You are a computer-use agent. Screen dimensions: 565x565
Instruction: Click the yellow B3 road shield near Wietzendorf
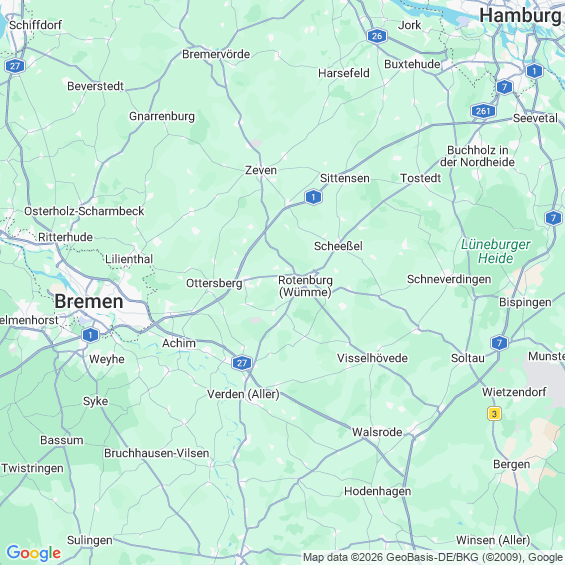tap(494, 414)
